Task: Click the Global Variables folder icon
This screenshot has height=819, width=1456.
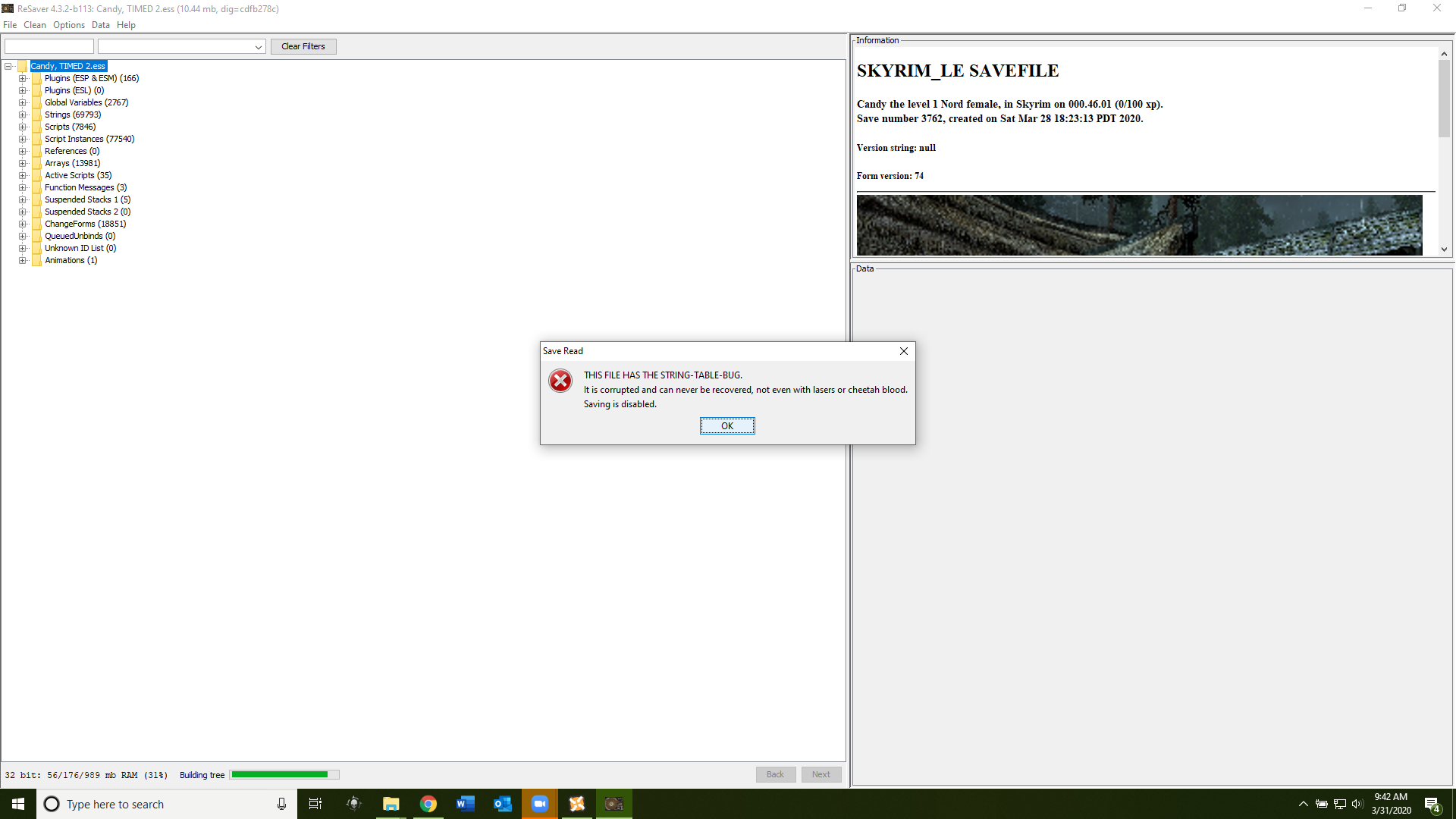Action: tap(36, 103)
